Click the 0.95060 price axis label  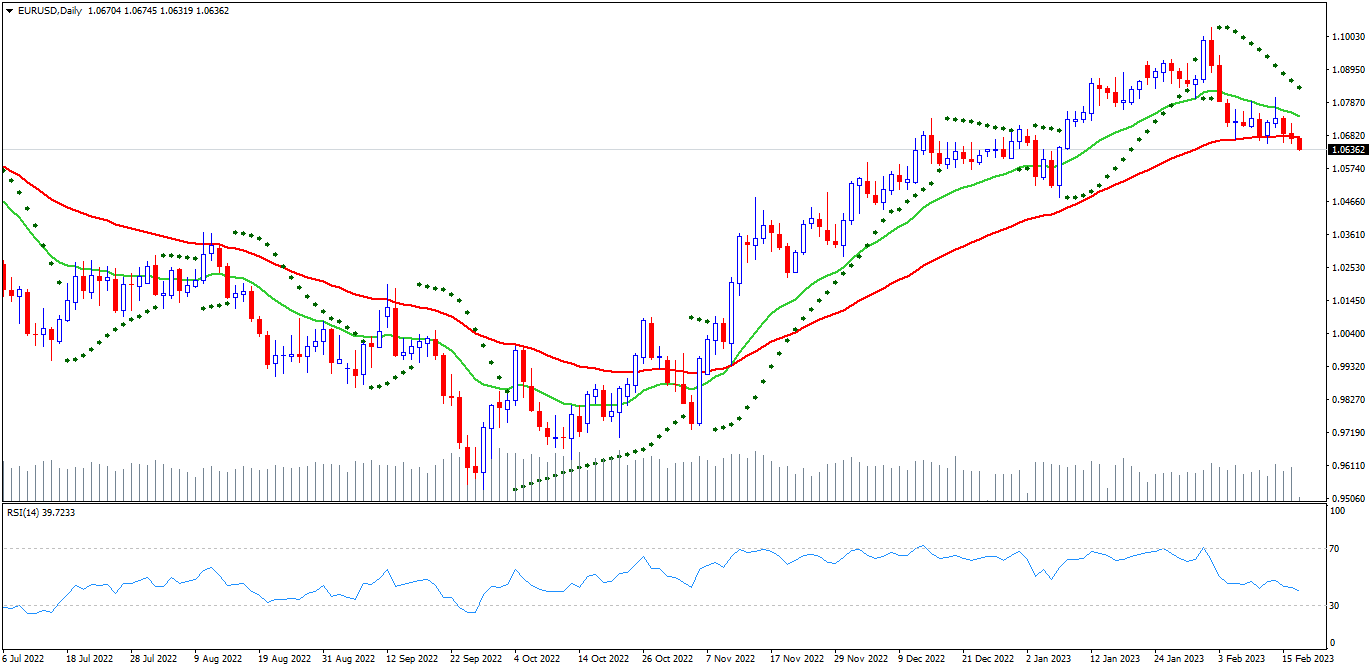1349,499
